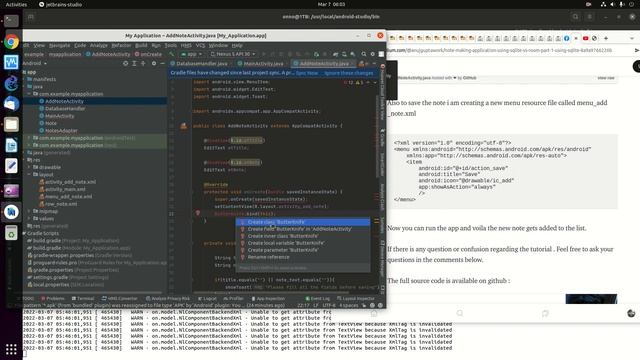
Task: Open the Build menu
Action: (141, 45)
